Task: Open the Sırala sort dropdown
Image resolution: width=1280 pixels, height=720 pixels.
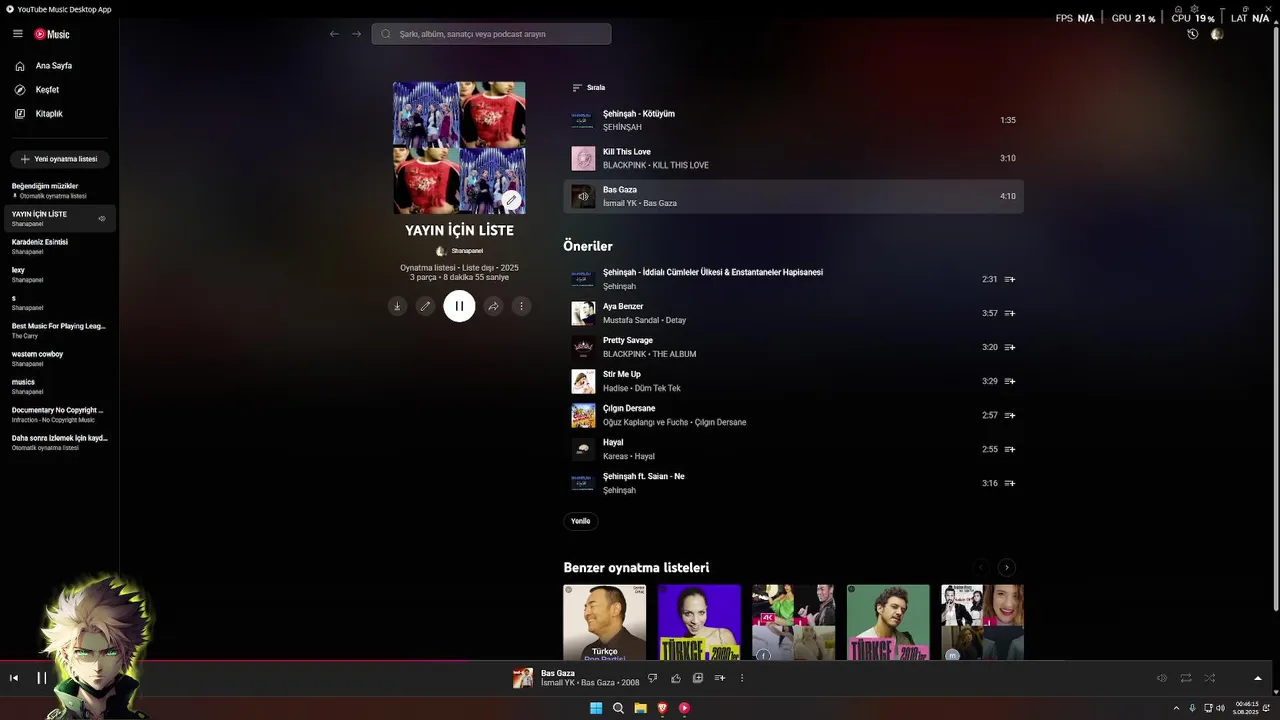Action: (x=588, y=88)
